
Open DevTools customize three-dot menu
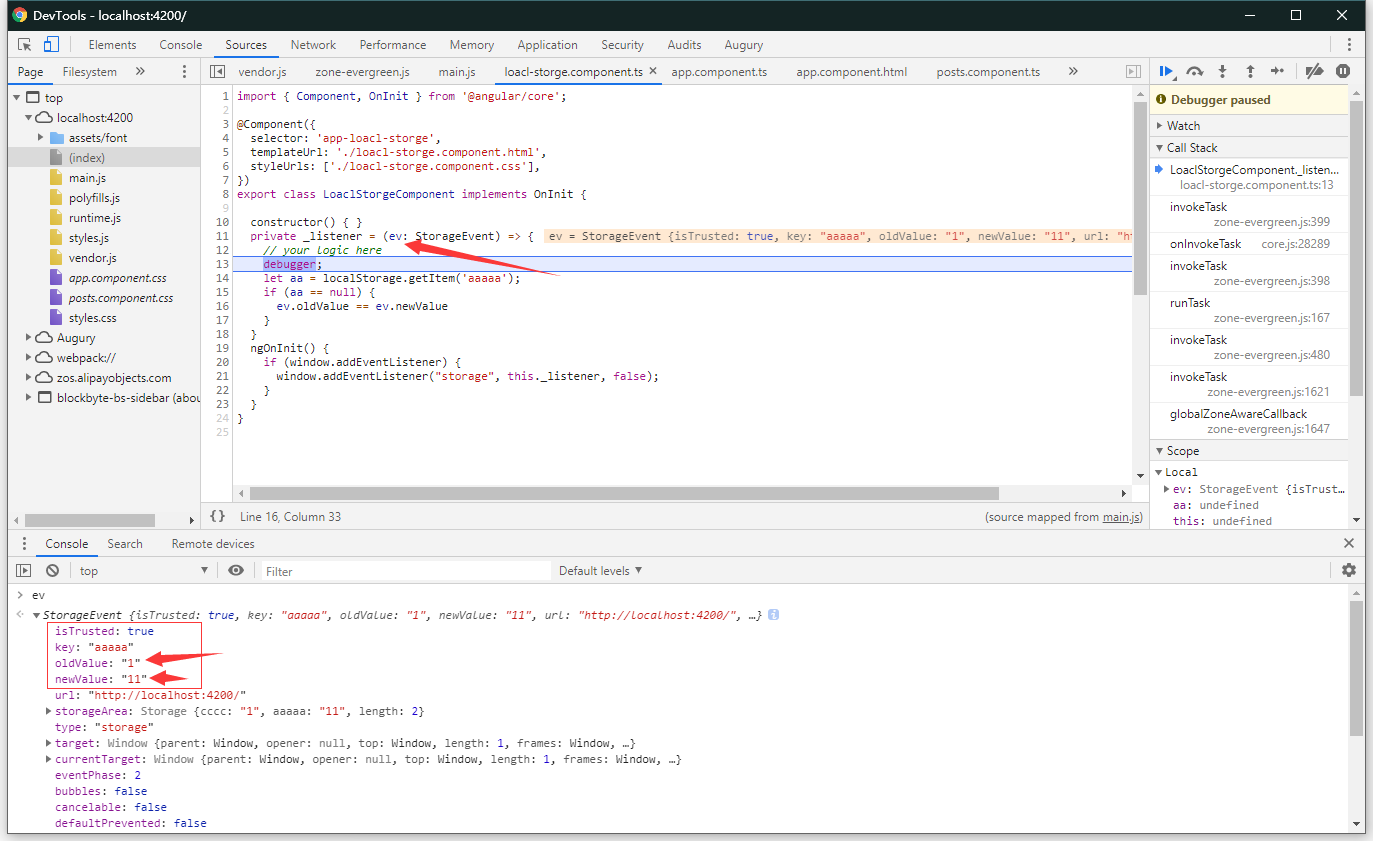tap(1349, 44)
